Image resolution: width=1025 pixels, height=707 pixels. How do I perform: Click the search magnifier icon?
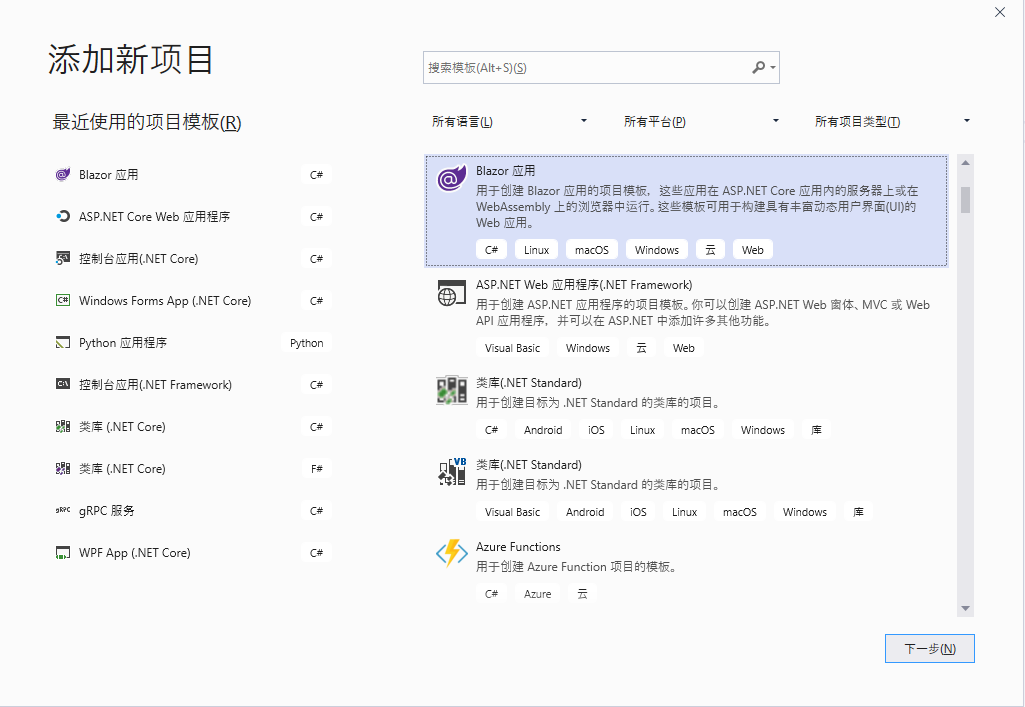[759, 68]
